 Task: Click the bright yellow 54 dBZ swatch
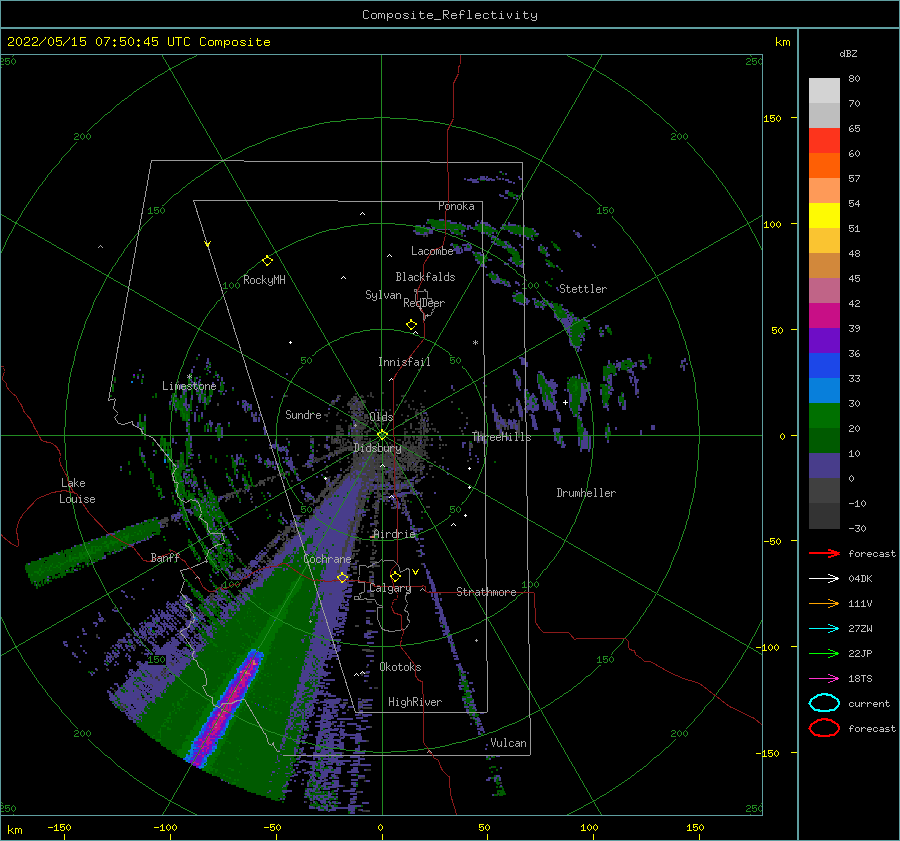click(x=824, y=215)
